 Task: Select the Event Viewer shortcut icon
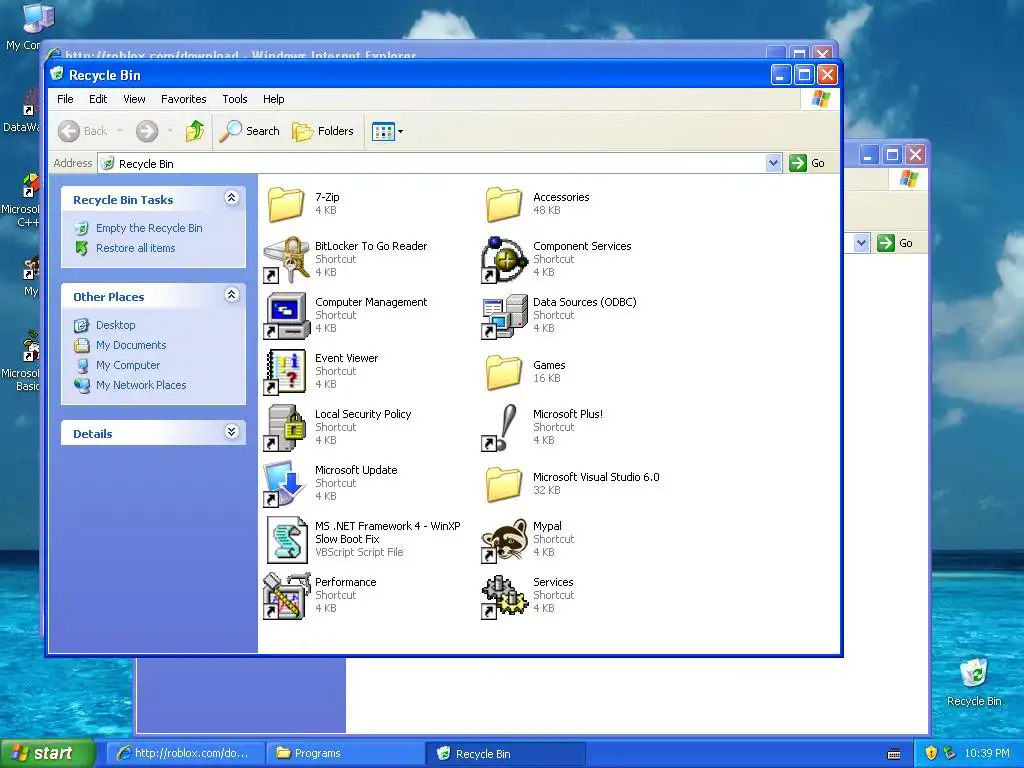[x=286, y=372]
